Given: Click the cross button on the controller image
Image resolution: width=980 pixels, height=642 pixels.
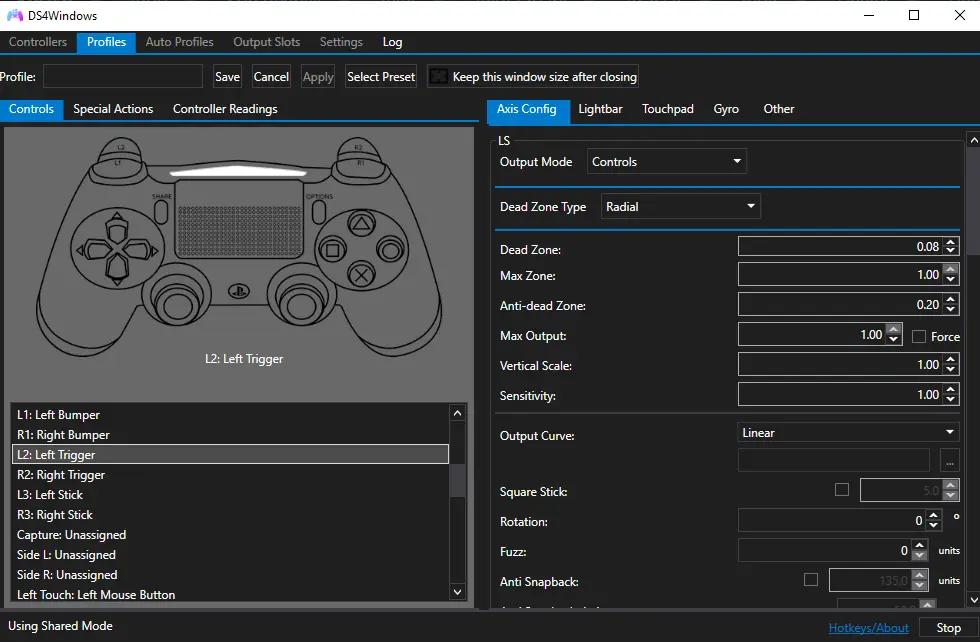Looking at the screenshot, I should pyautogui.click(x=361, y=274).
